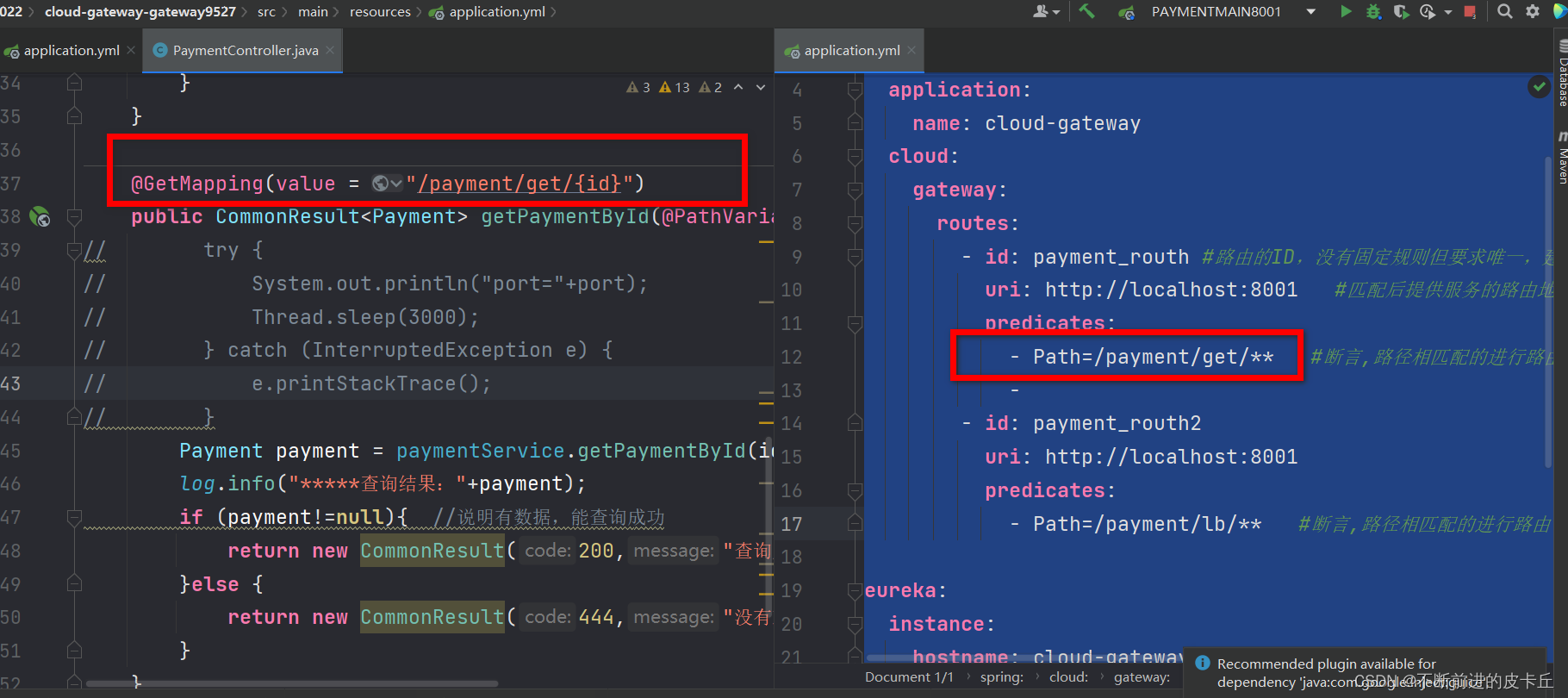Click line number 43 in the left gutter
The width and height of the screenshot is (1568, 698).
click(11, 383)
